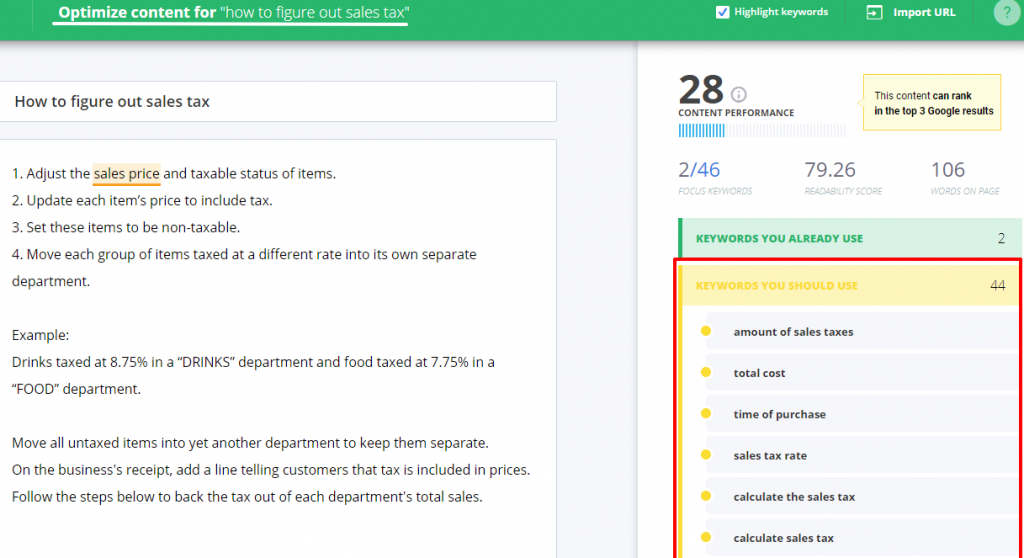Click the 79.26 readability score

coord(830,170)
